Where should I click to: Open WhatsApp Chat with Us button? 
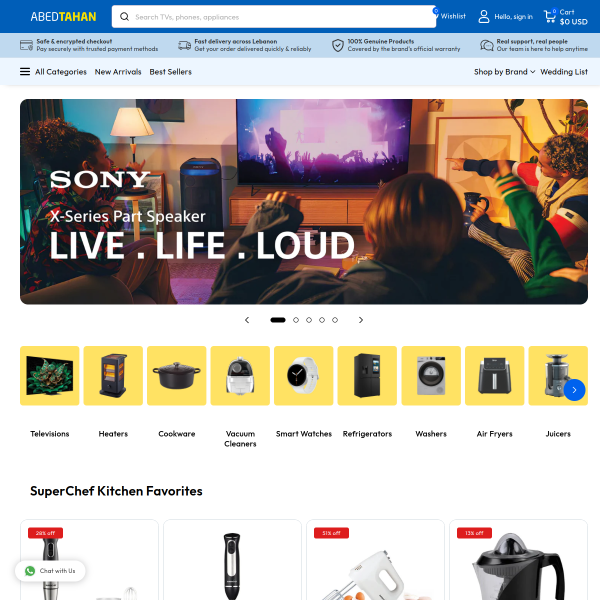tap(50, 571)
